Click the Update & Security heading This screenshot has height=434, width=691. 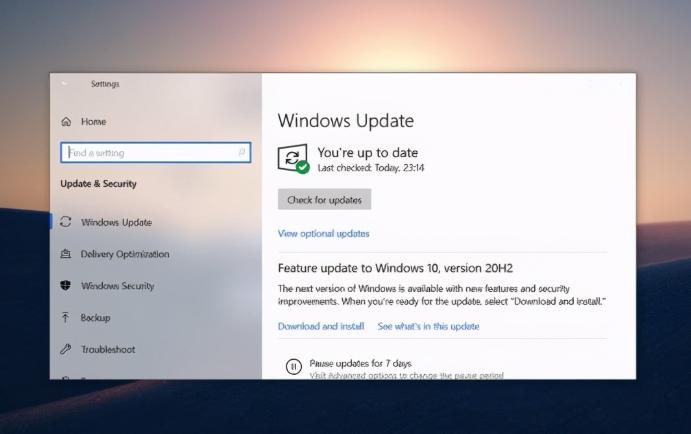[98, 184]
